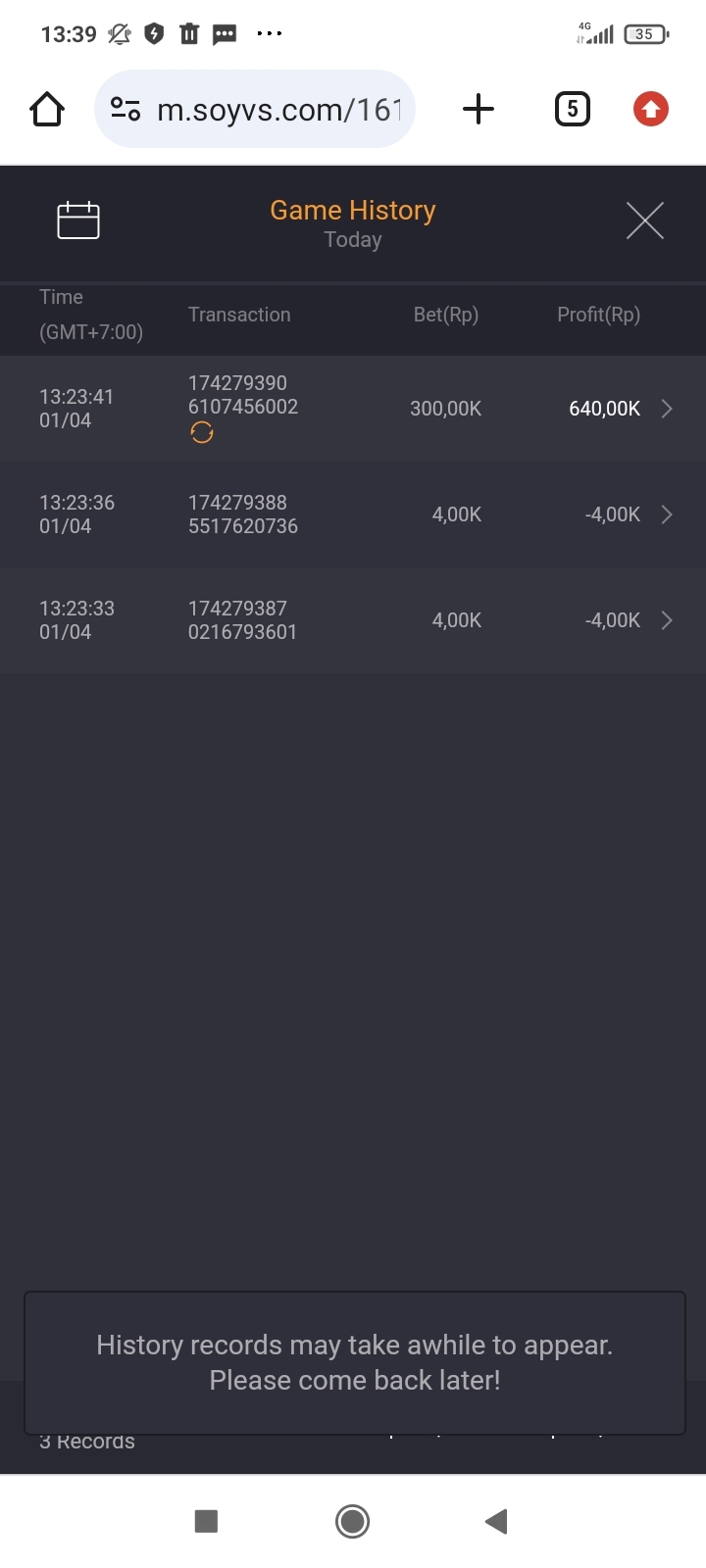Tap the m.soyvs.com address bar
The image size is (706, 1568).
278,110
